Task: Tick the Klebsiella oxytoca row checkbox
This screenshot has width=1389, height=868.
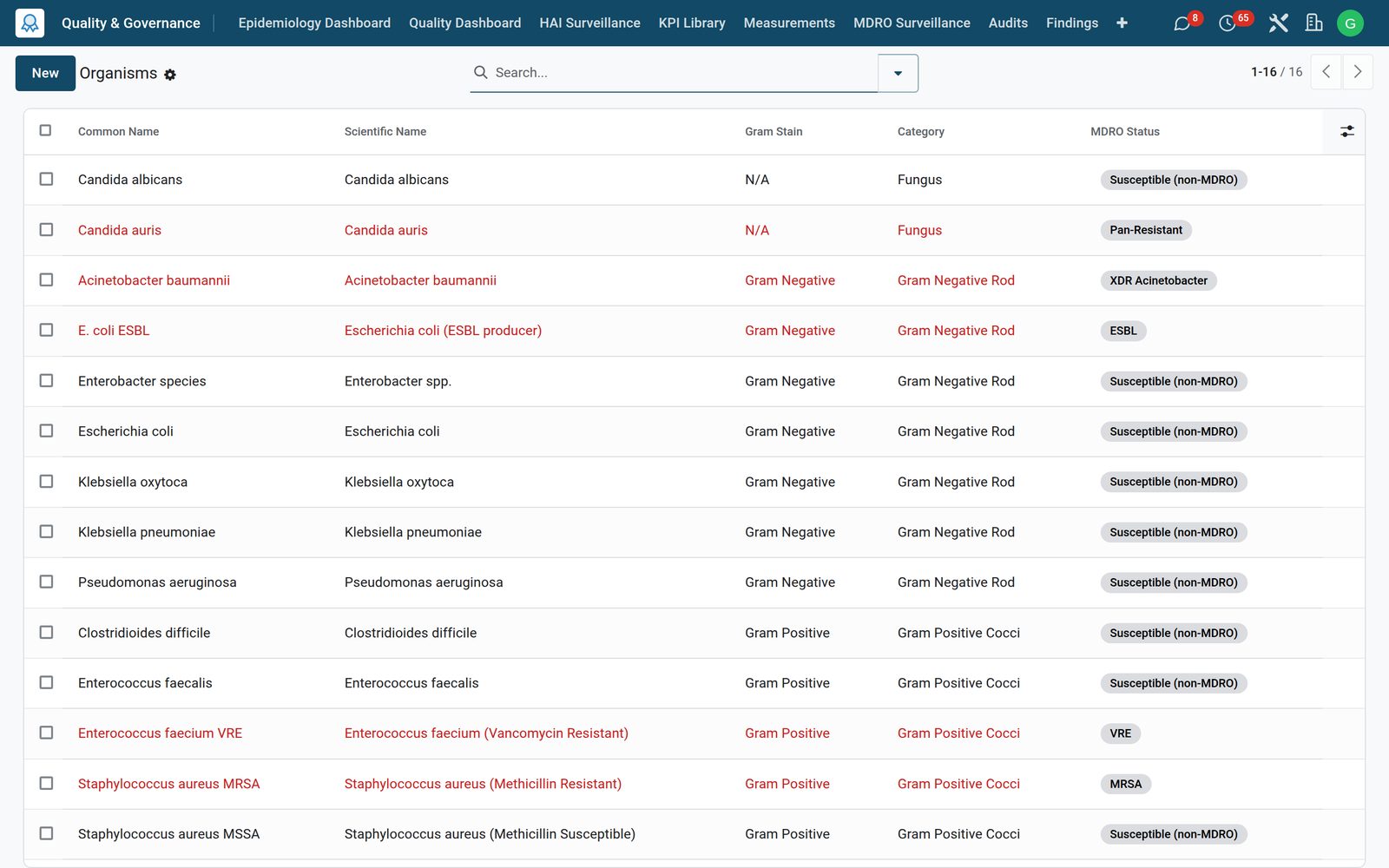Action: pyautogui.click(x=46, y=481)
